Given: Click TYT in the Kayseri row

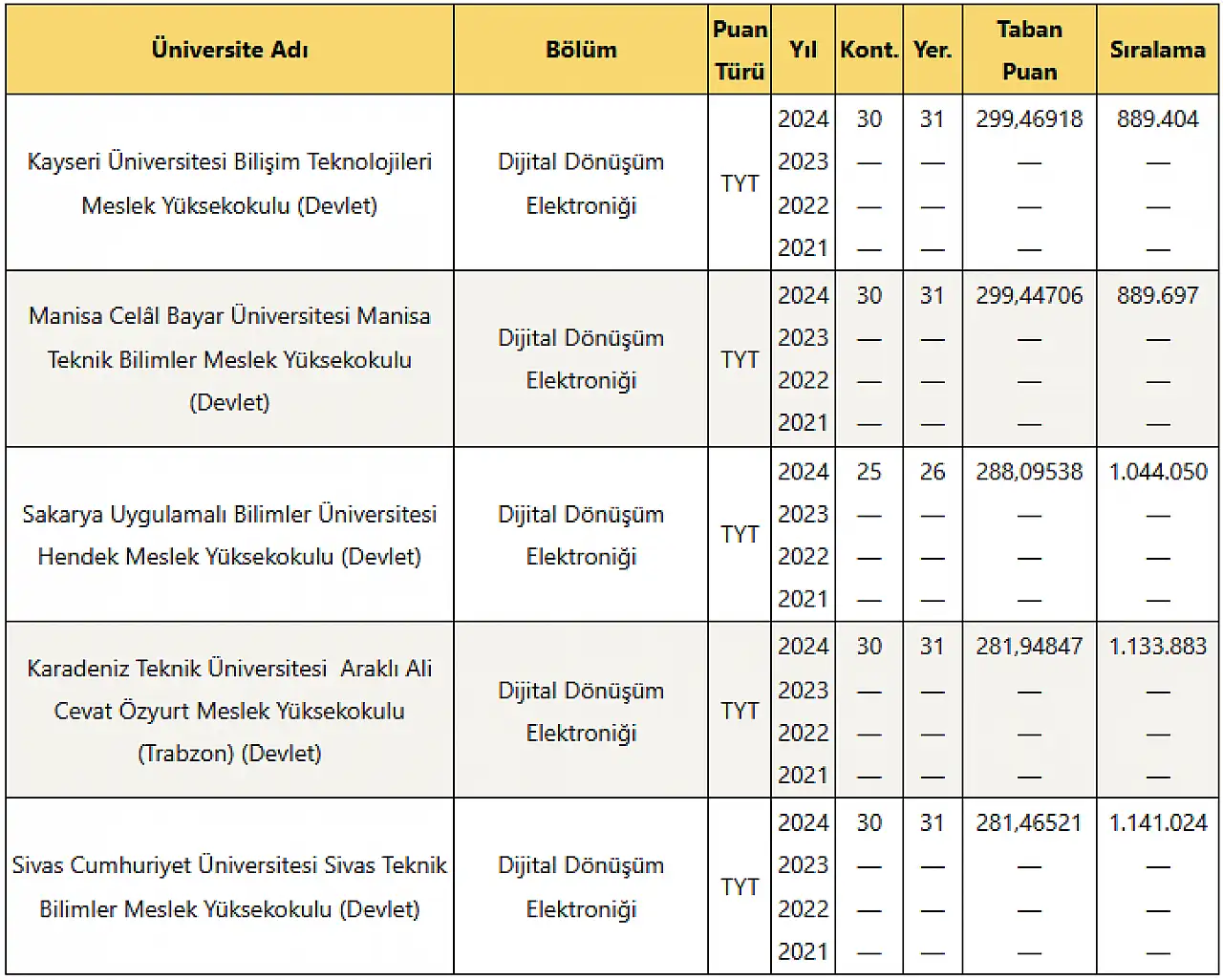Looking at the screenshot, I should (740, 183).
